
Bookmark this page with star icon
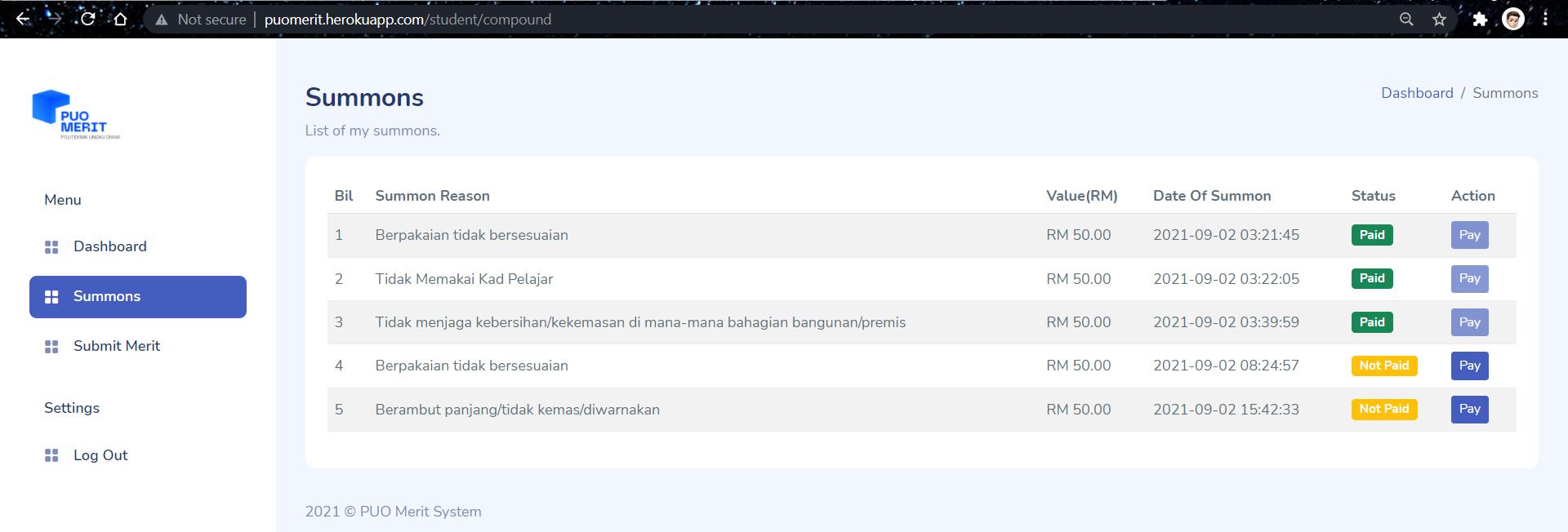click(x=1439, y=19)
